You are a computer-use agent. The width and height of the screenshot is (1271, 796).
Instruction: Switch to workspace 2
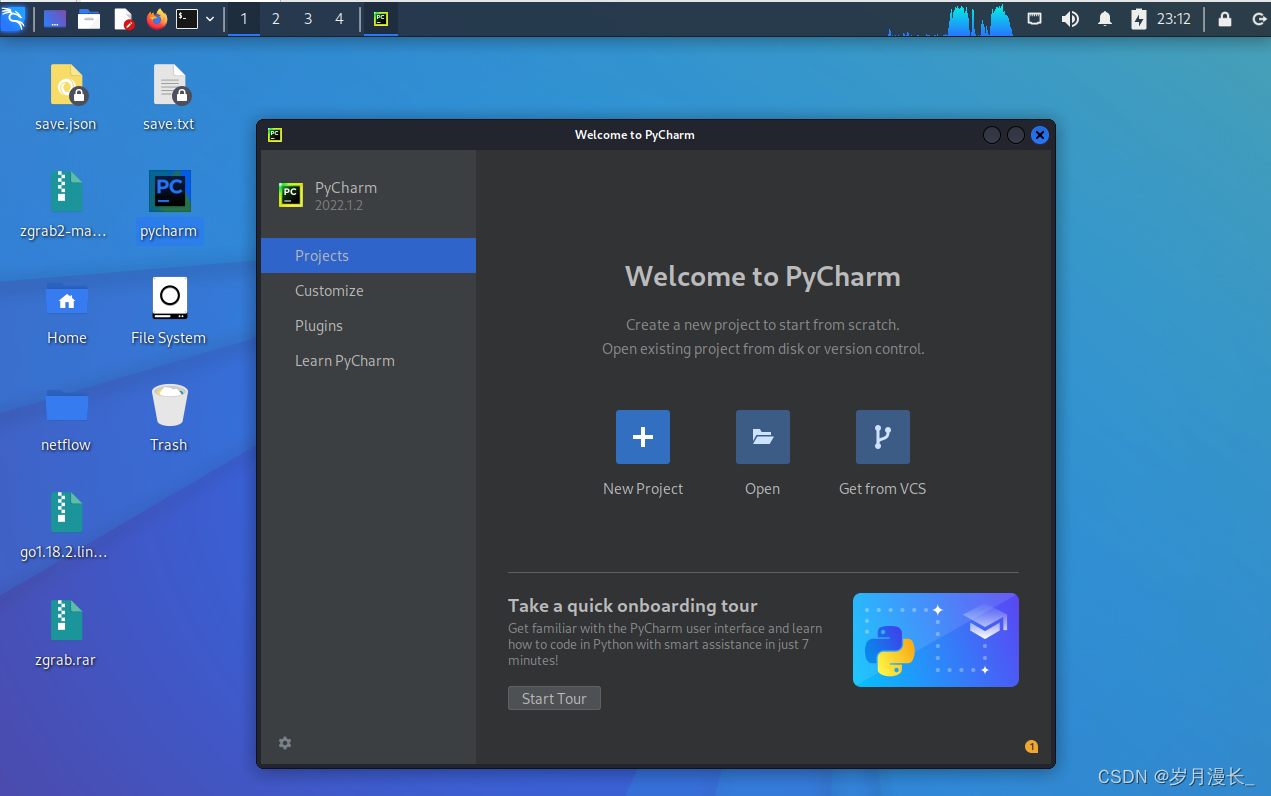click(276, 18)
